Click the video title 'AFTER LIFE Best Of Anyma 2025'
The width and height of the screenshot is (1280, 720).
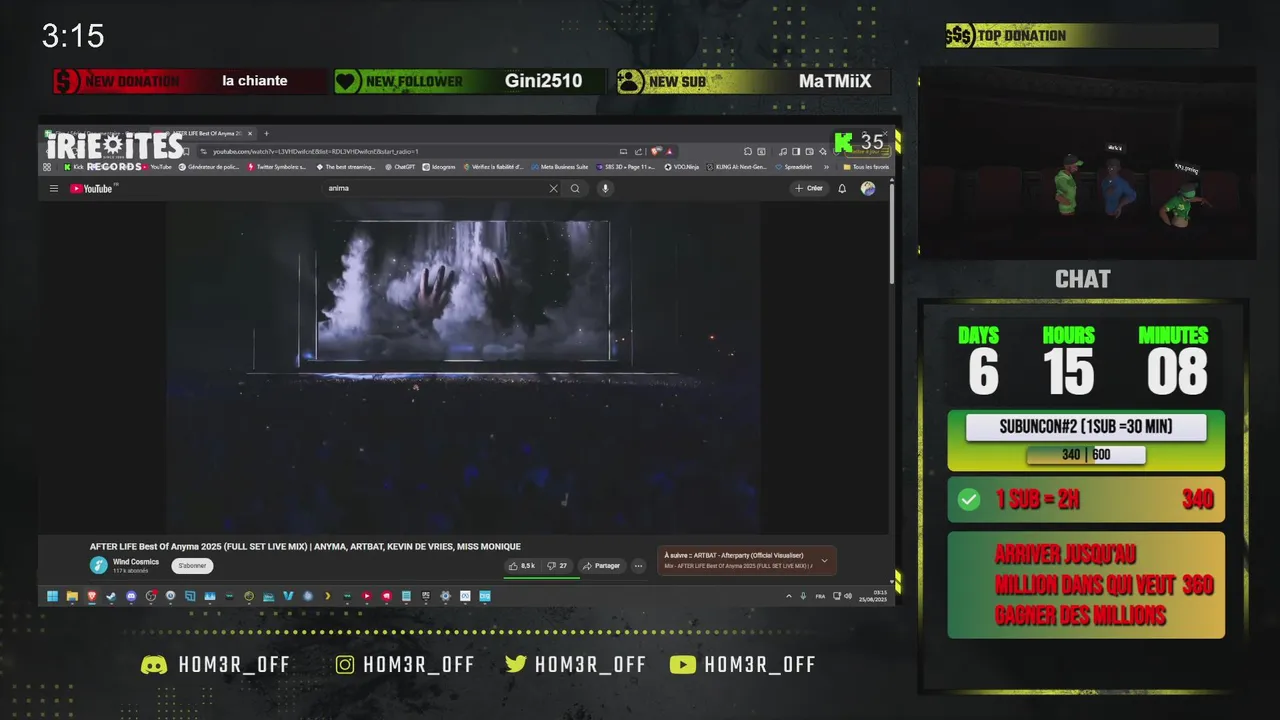(305, 547)
